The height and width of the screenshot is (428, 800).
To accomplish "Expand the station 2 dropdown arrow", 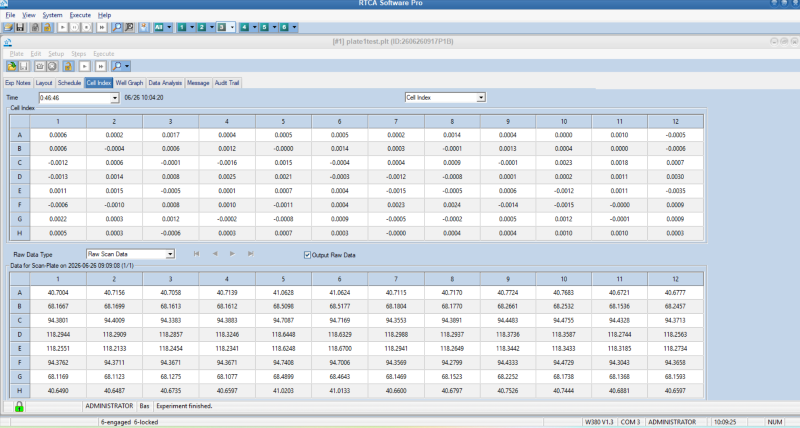I will (212, 28).
